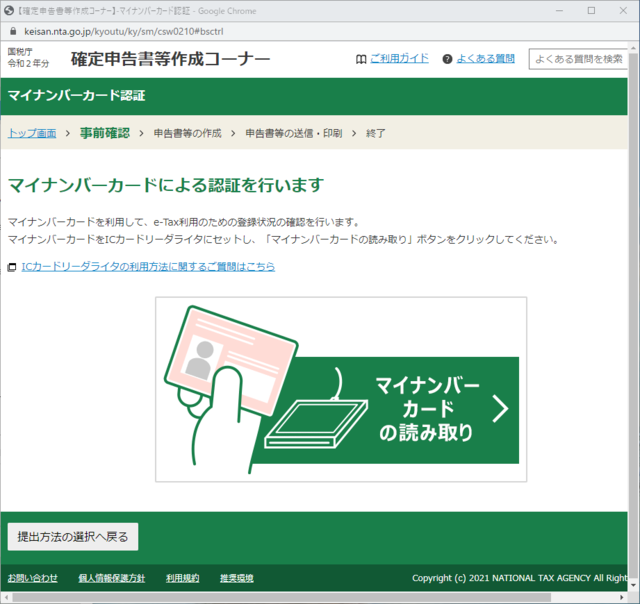
Task: Click the マイナンバーカードの読み取り card reader button
Action: pyautogui.click(x=341, y=389)
